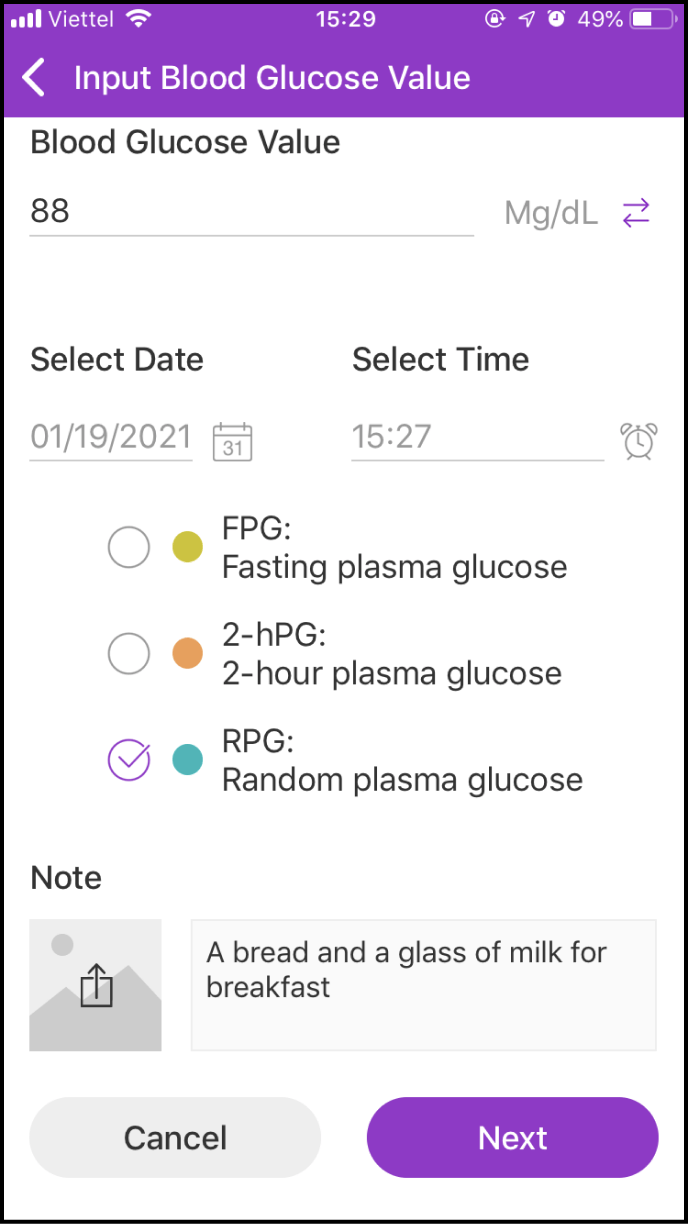Tap the back arrow in header

[34, 78]
